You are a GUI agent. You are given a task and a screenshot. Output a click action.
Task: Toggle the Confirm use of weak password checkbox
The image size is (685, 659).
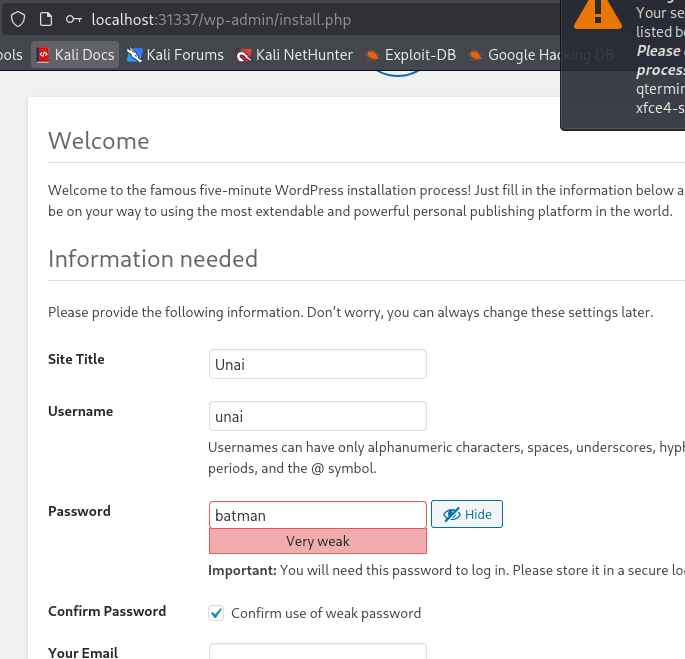pos(216,613)
